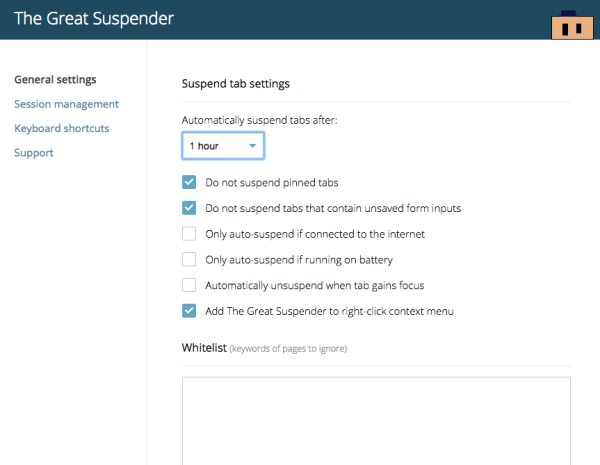Click the '(keywords of pages to ignore)' hint text

click(288, 349)
